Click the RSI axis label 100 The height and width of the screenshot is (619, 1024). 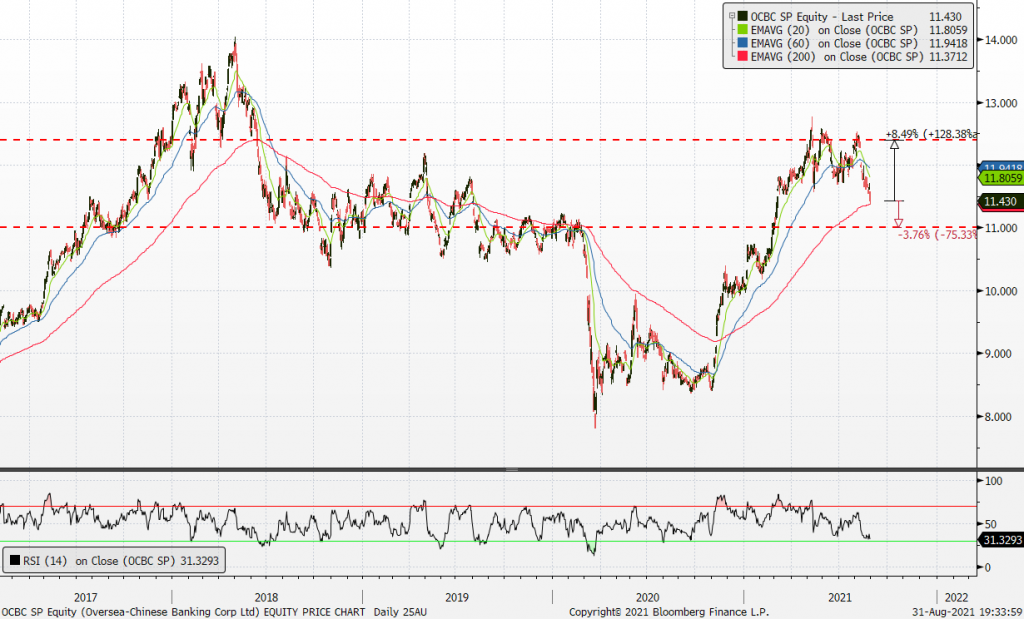(x=993, y=481)
